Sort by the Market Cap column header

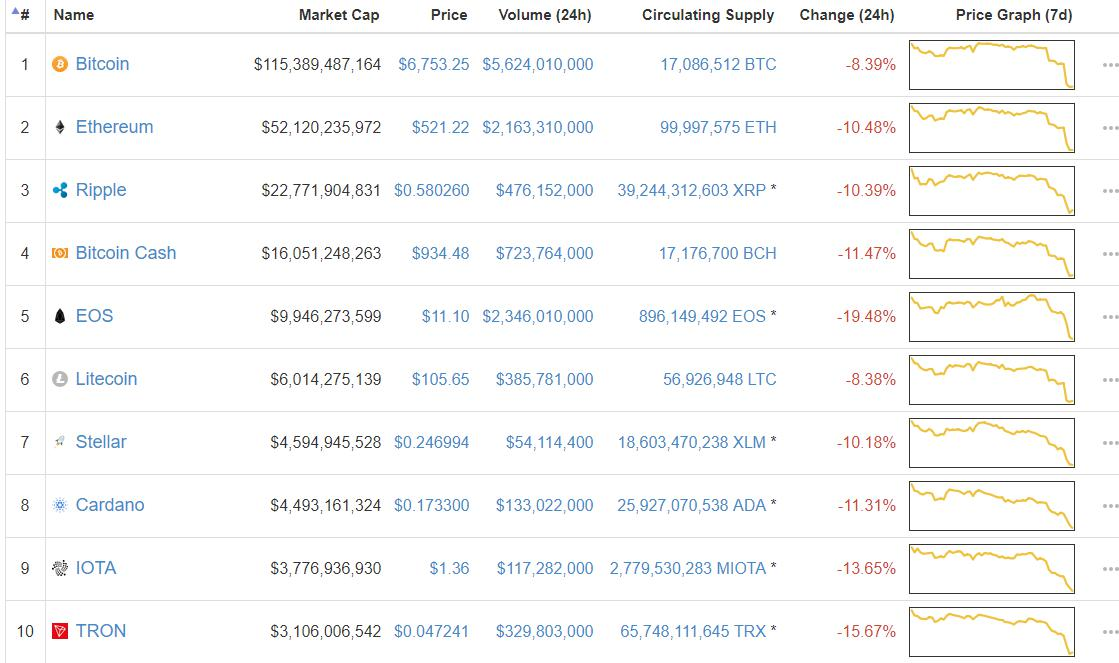339,15
